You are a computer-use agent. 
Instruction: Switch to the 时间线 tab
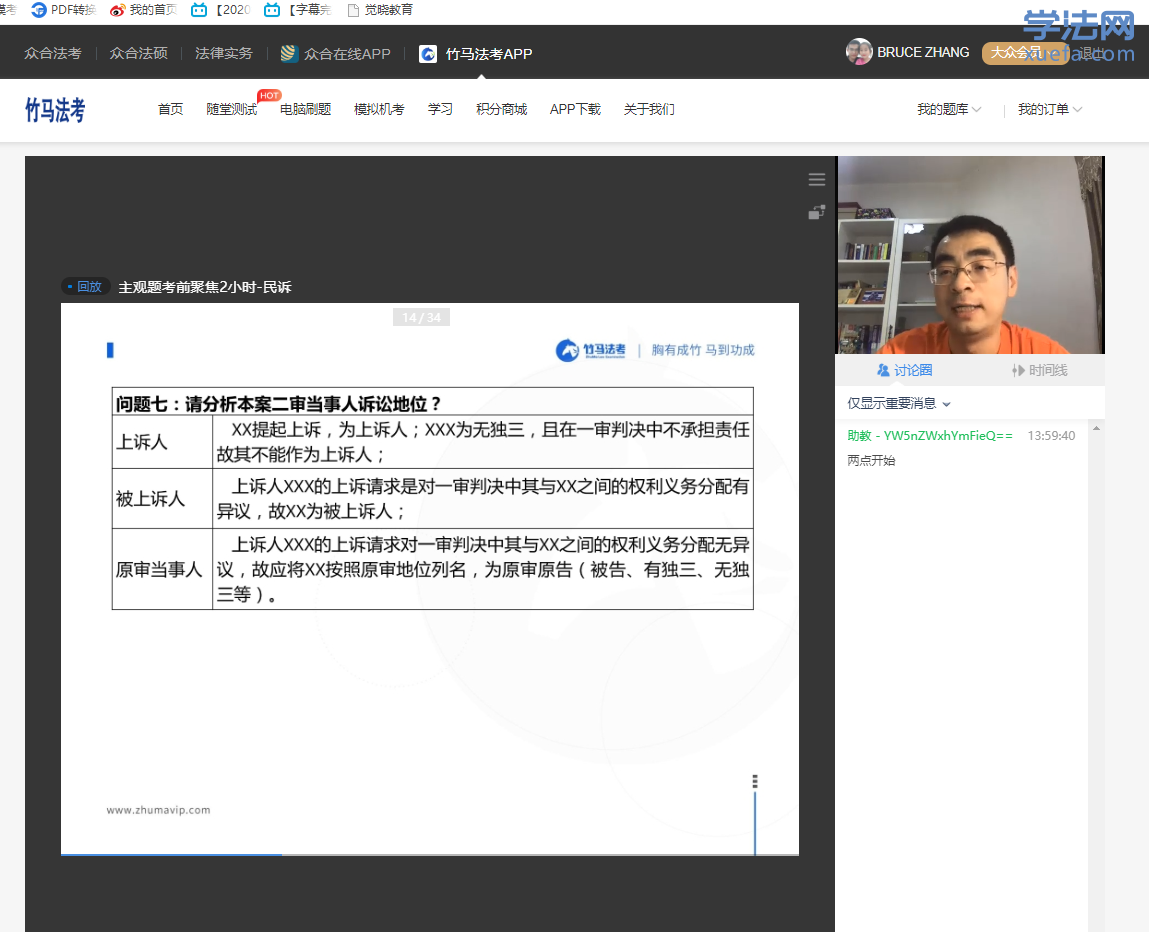point(1040,371)
